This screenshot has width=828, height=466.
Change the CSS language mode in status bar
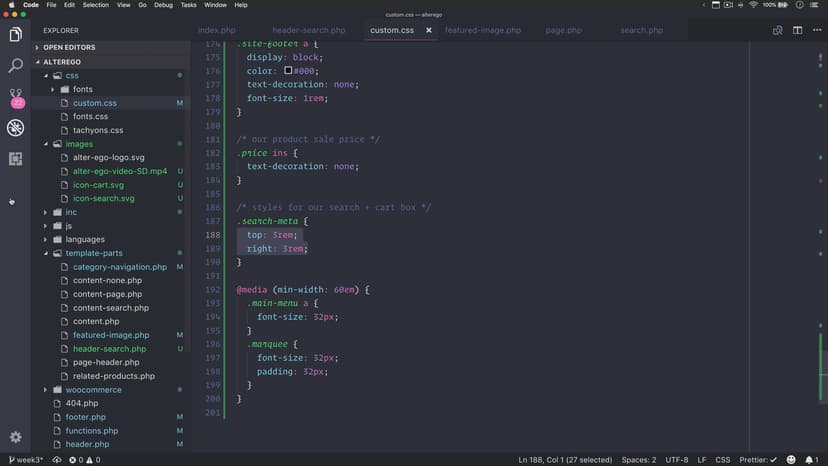(x=722, y=460)
